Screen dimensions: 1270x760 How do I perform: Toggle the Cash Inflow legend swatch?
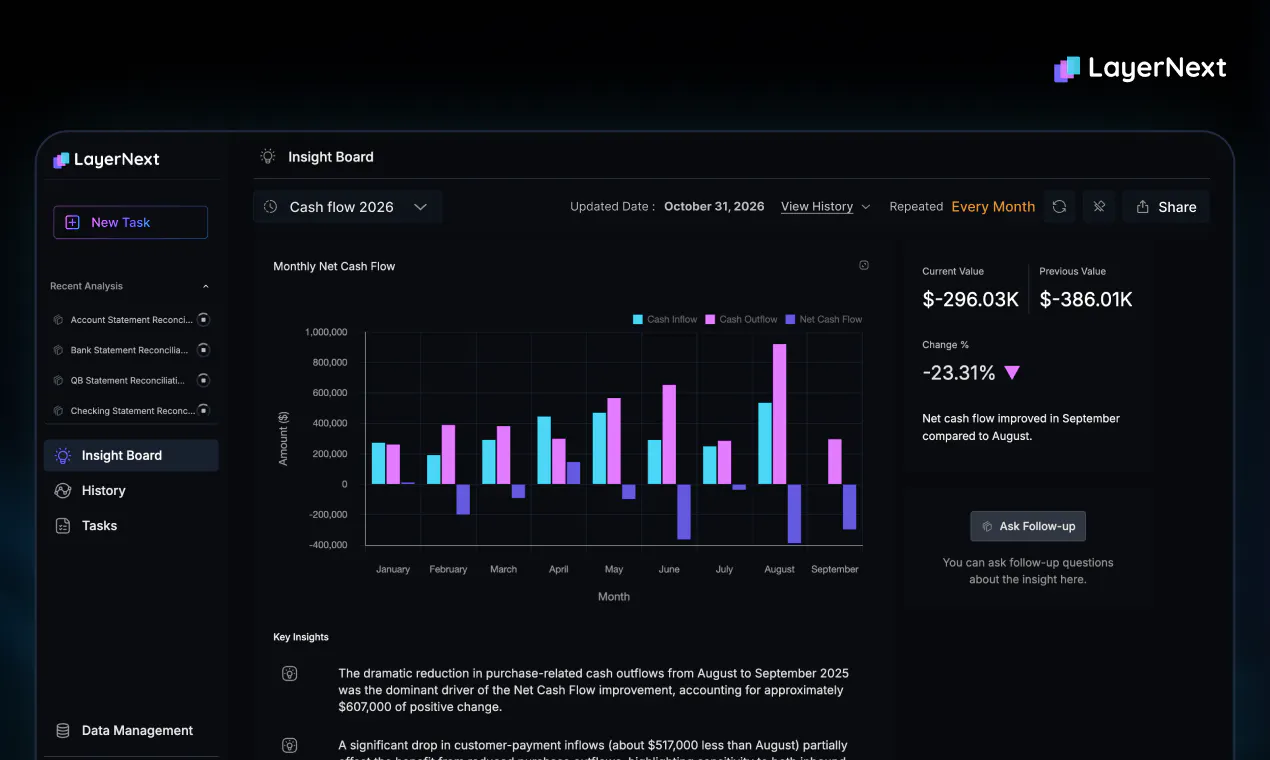[x=638, y=320]
